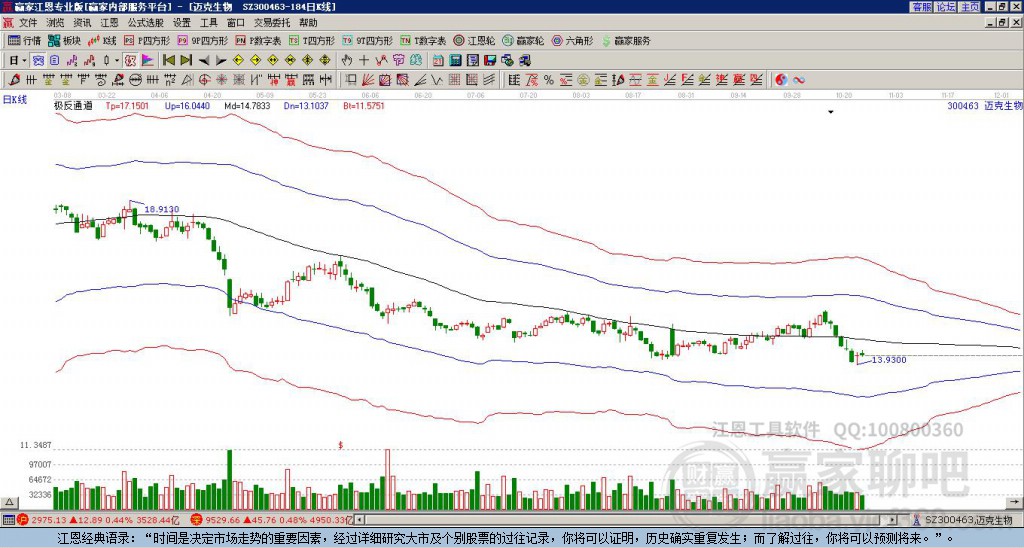Switch to K线 candlestick chart
The height and width of the screenshot is (548, 1024).
[103, 40]
